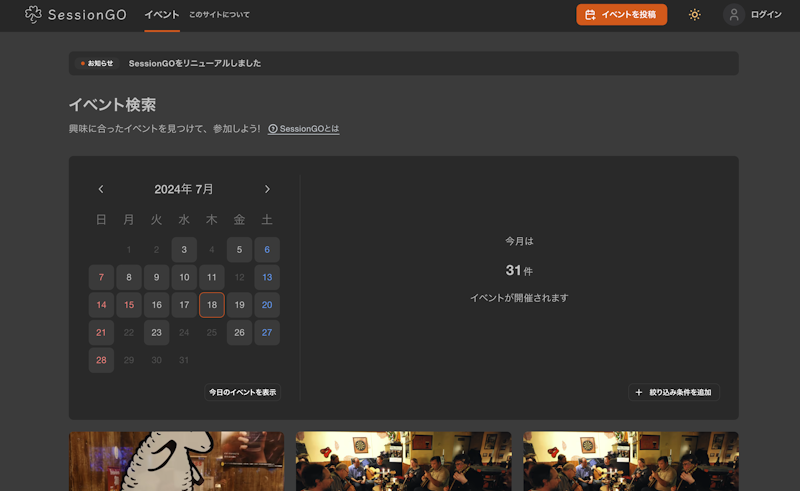This screenshot has height=491, width=800.
Task: Click the イベント検索 heading
Action: (112, 105)
